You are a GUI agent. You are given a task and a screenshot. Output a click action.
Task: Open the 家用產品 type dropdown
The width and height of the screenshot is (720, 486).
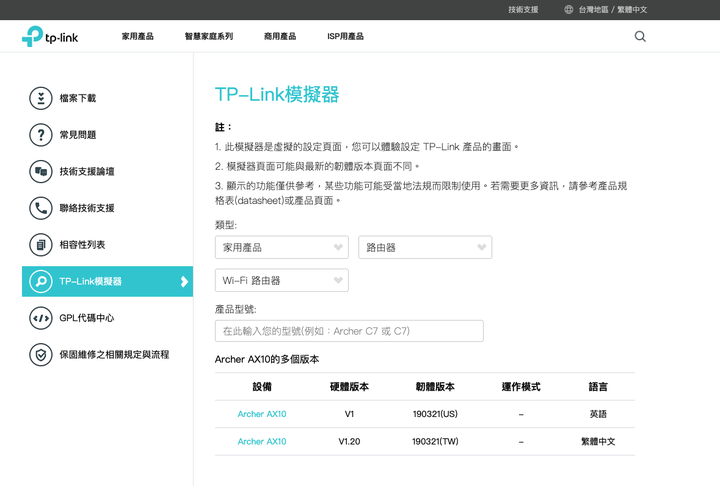click(x=281, y=247)
